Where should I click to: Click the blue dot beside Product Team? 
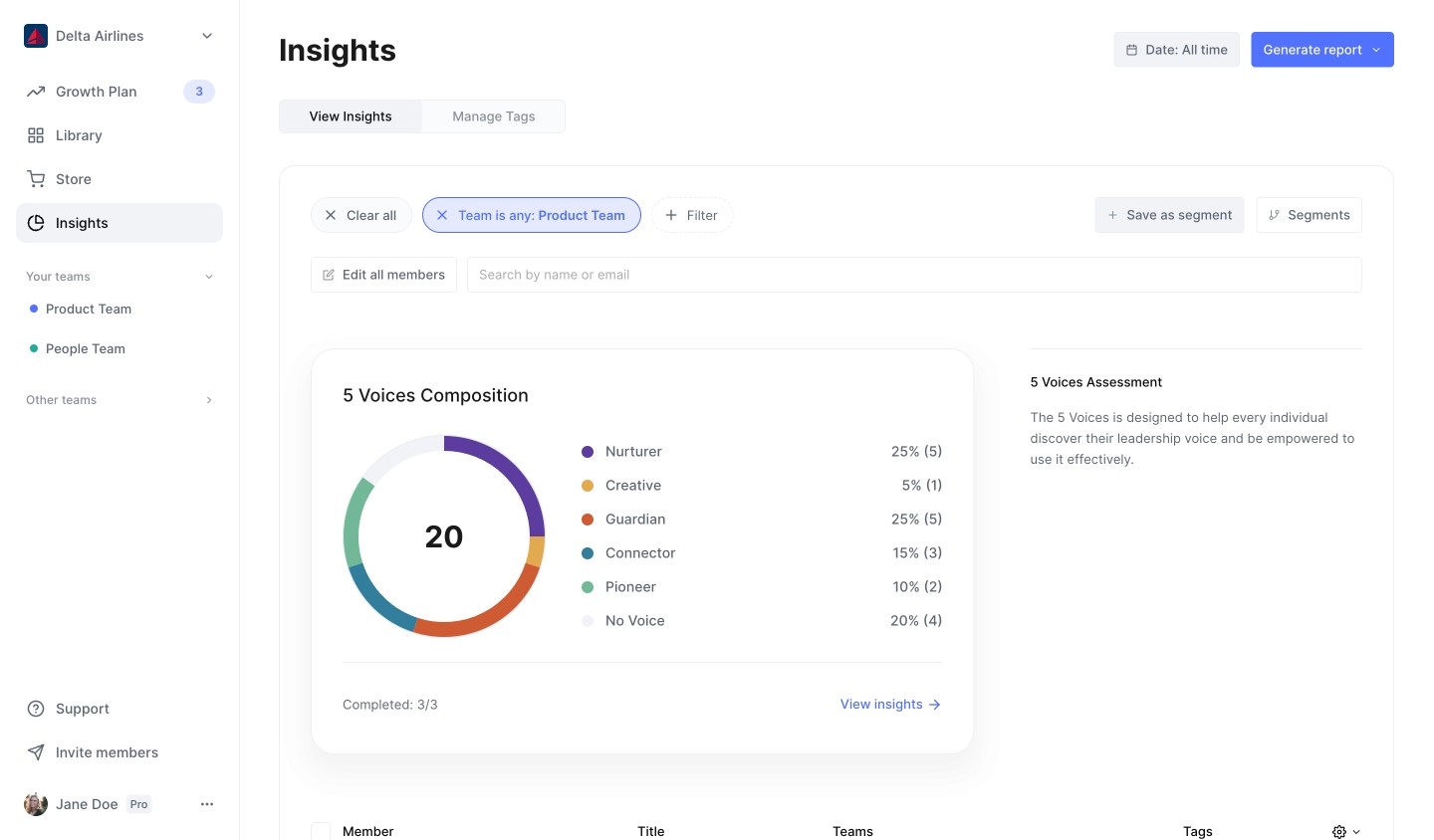click(34, 310)
